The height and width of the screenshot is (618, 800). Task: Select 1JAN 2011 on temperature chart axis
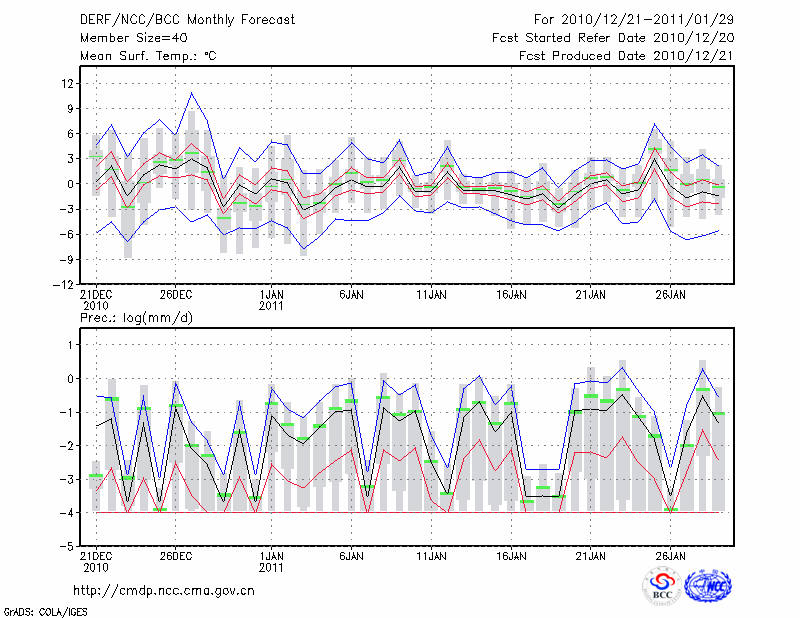point(271,301)
